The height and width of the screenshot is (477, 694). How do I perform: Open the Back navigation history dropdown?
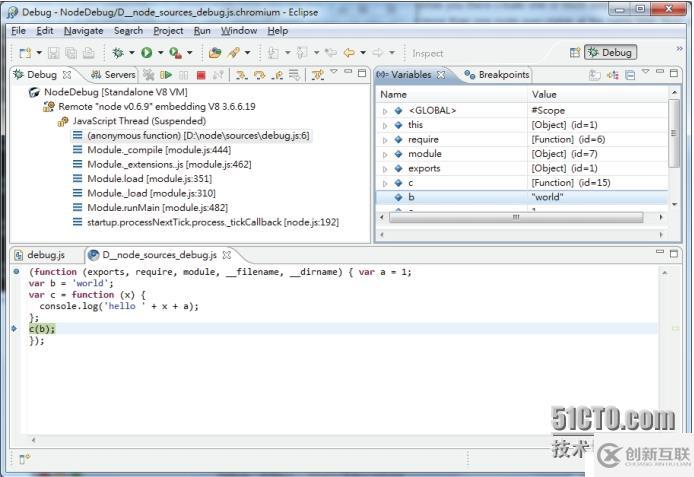point(363,53)
